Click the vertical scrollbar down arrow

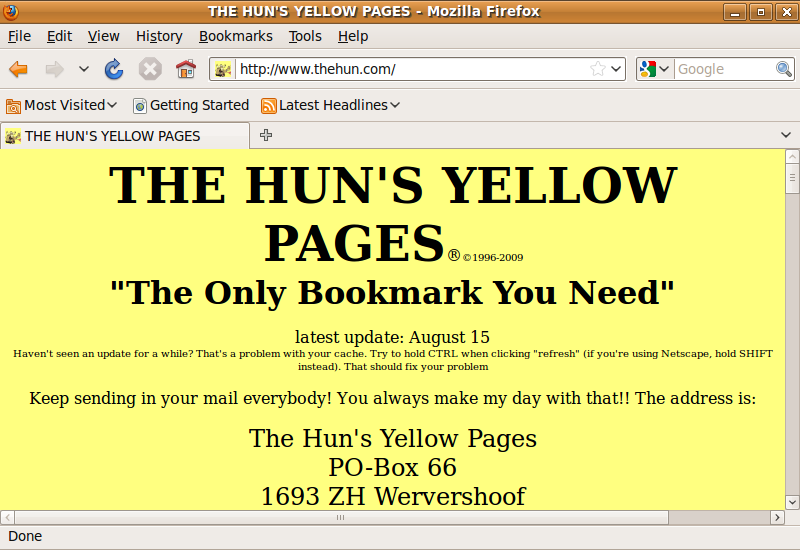(x=792, y=503)
